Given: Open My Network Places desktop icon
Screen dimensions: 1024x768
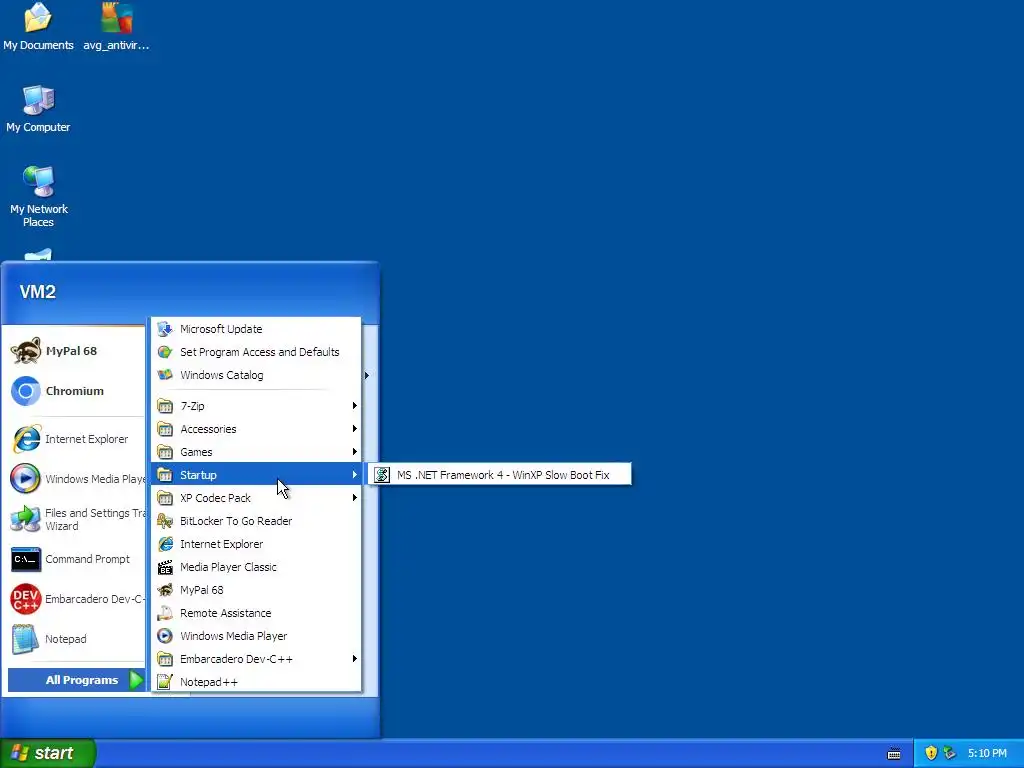Looking at the screenshot, I should pos(38,196).
